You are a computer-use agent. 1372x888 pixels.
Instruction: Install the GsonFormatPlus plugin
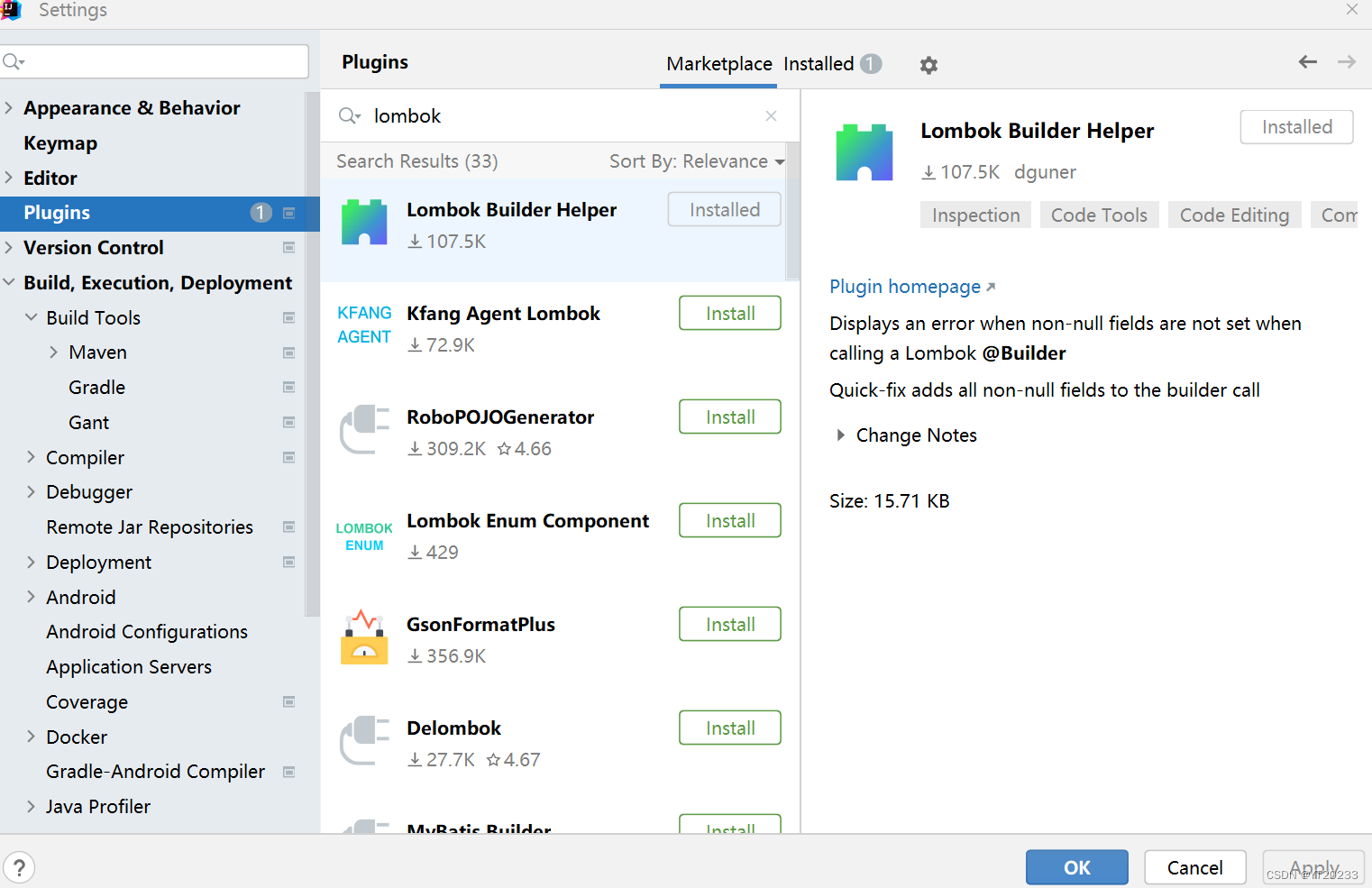[730, 624]
